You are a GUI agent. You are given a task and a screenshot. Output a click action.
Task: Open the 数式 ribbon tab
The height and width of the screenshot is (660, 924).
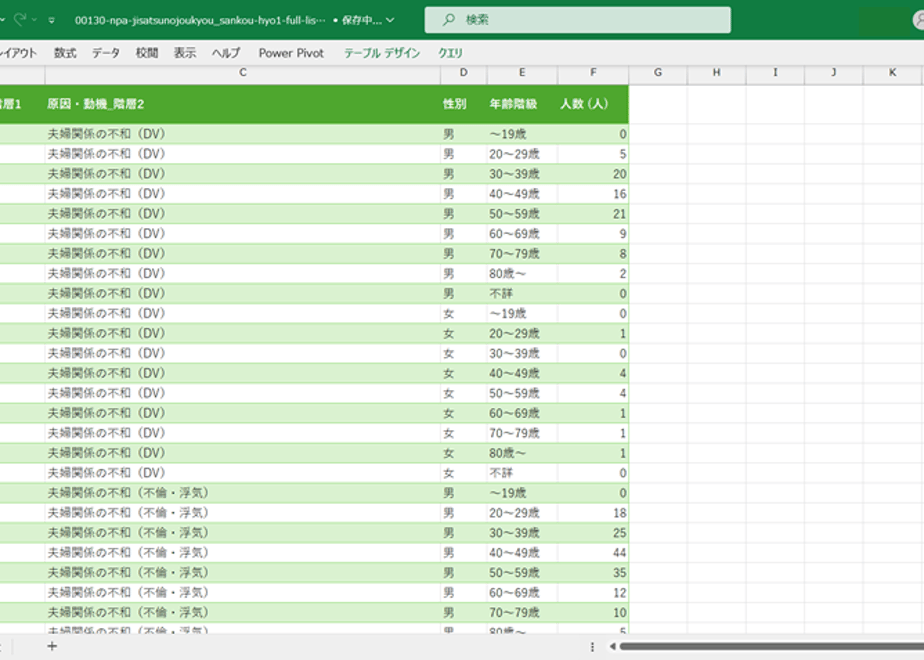tap(65, 53)
